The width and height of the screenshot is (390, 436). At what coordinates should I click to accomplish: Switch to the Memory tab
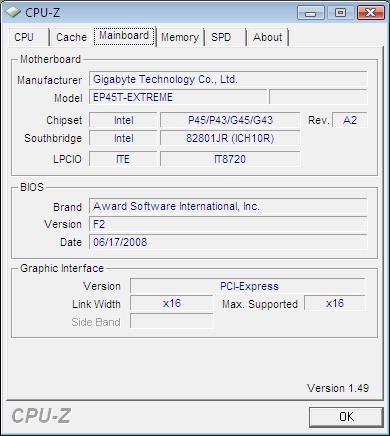(180, 37)
